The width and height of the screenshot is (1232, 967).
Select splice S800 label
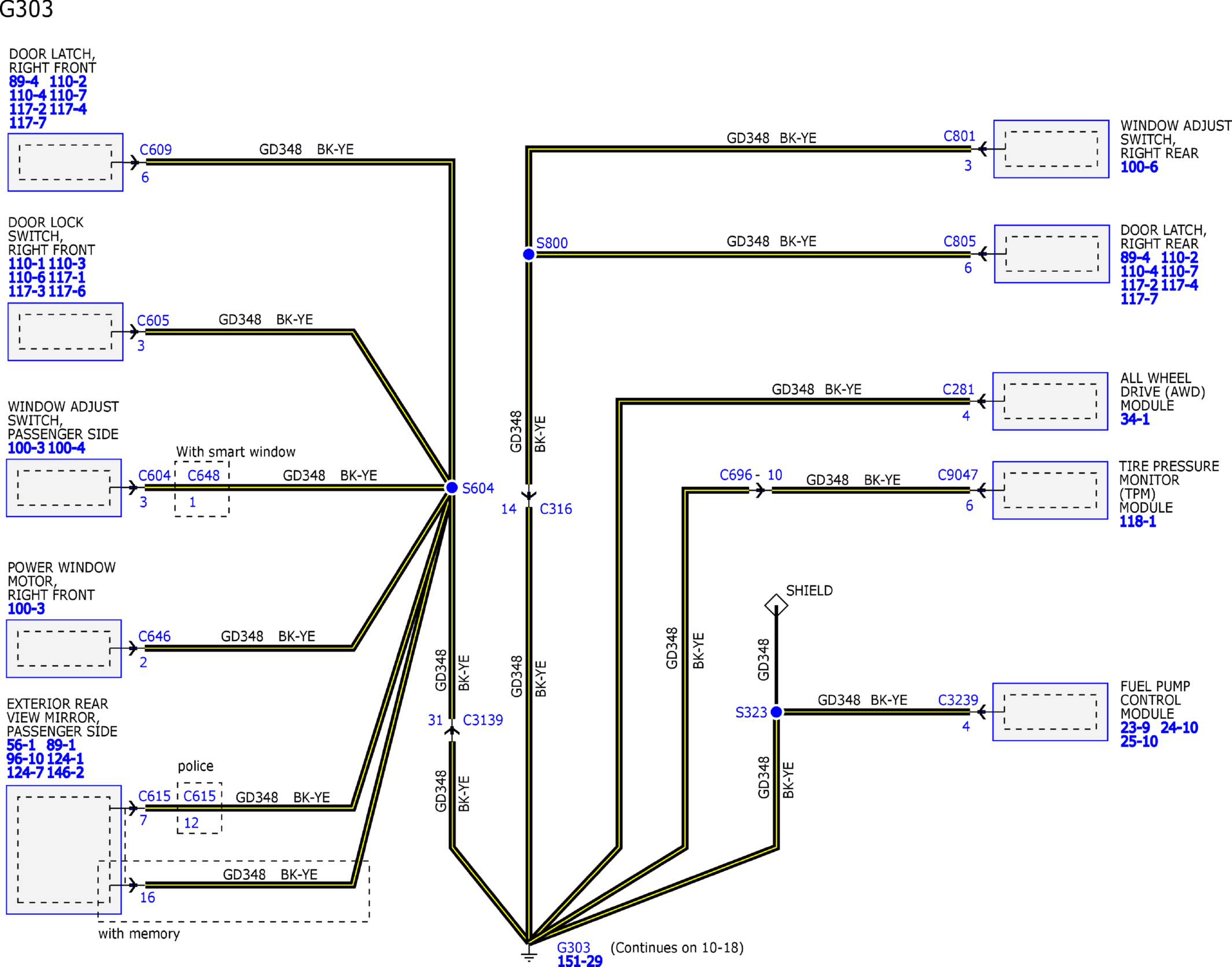point(552,243)
